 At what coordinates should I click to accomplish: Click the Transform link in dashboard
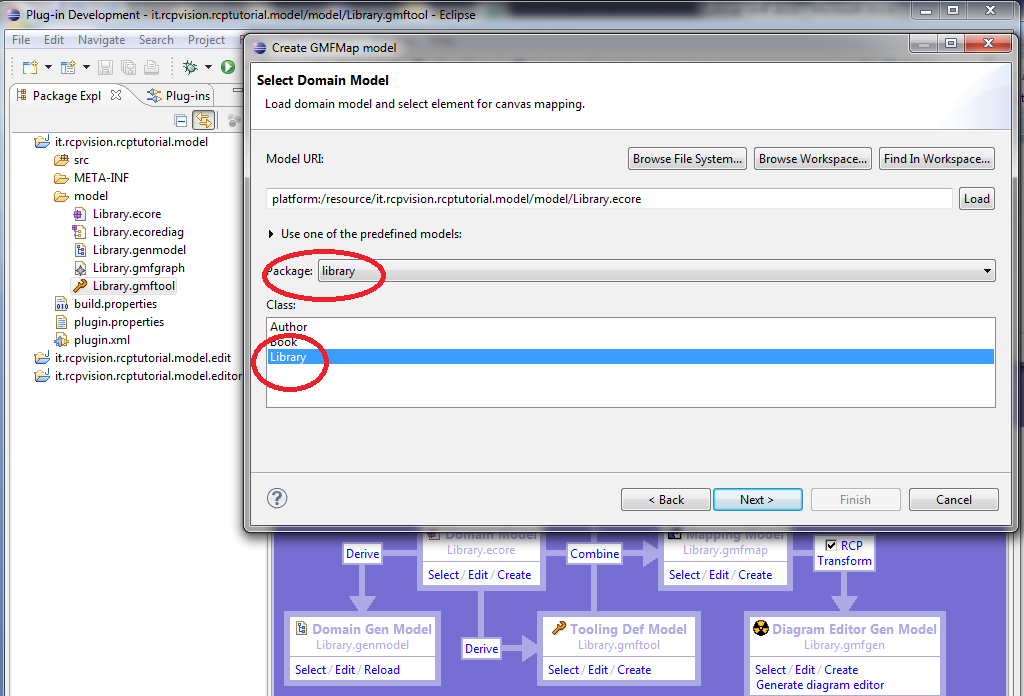pyautogui.click(x=844, y=561)
